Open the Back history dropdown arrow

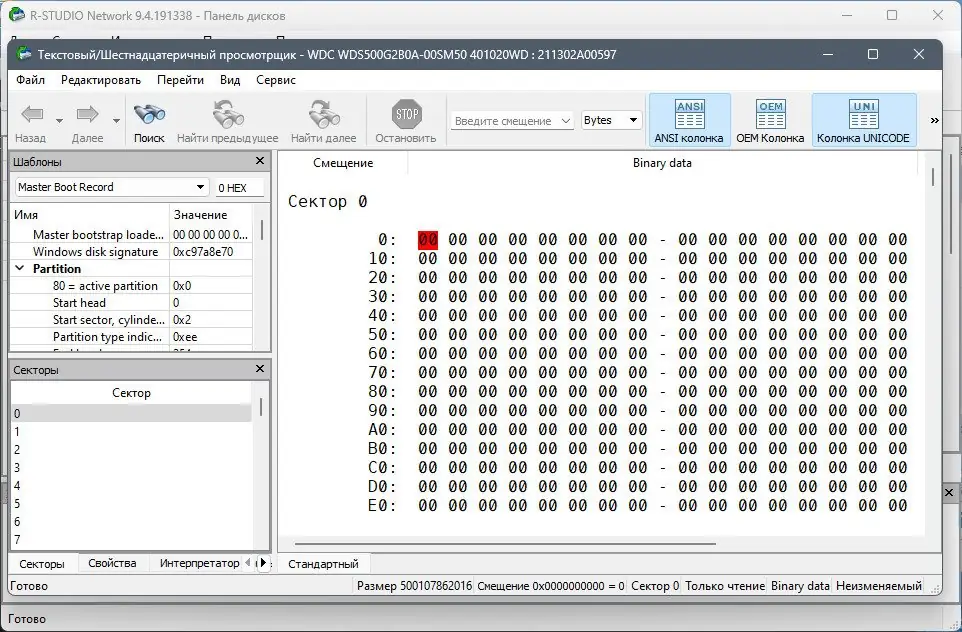pyautogui.click(x=60, y=121)
